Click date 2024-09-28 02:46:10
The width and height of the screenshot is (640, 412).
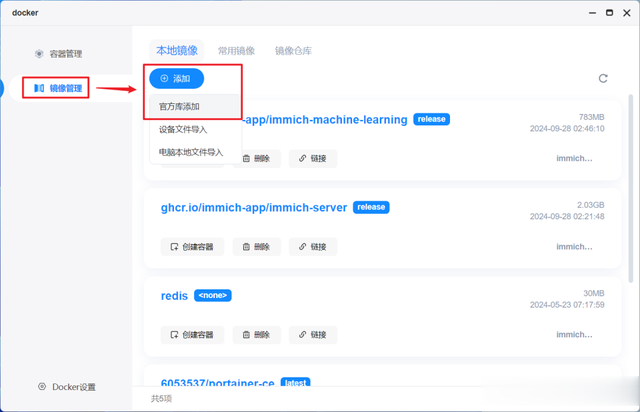click(x=567, y=129)
